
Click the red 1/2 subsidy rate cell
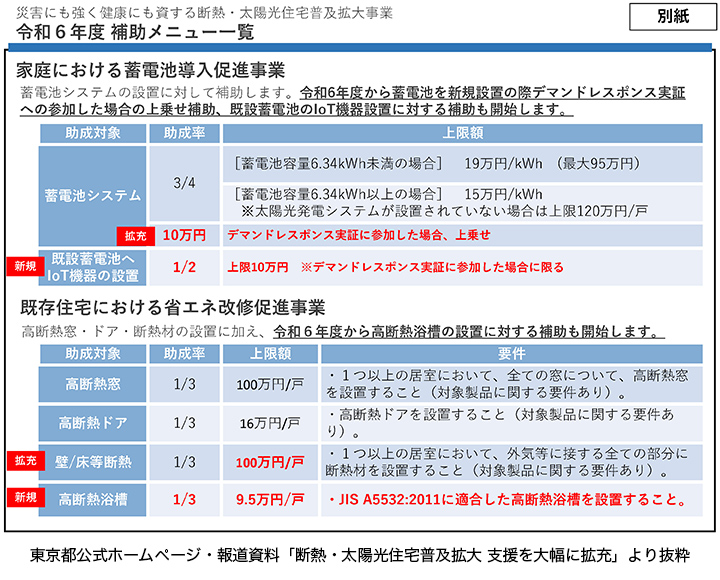coord(184,267)
